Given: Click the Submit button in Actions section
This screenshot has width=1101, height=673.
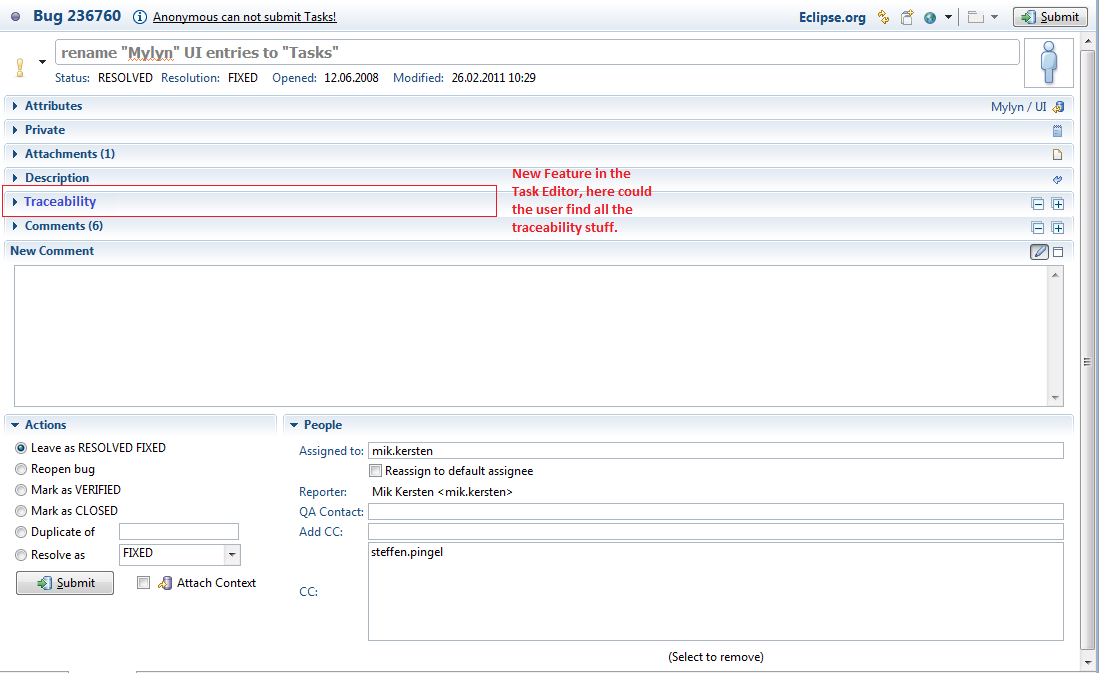Looking at the screenshot, I should 65,583.
